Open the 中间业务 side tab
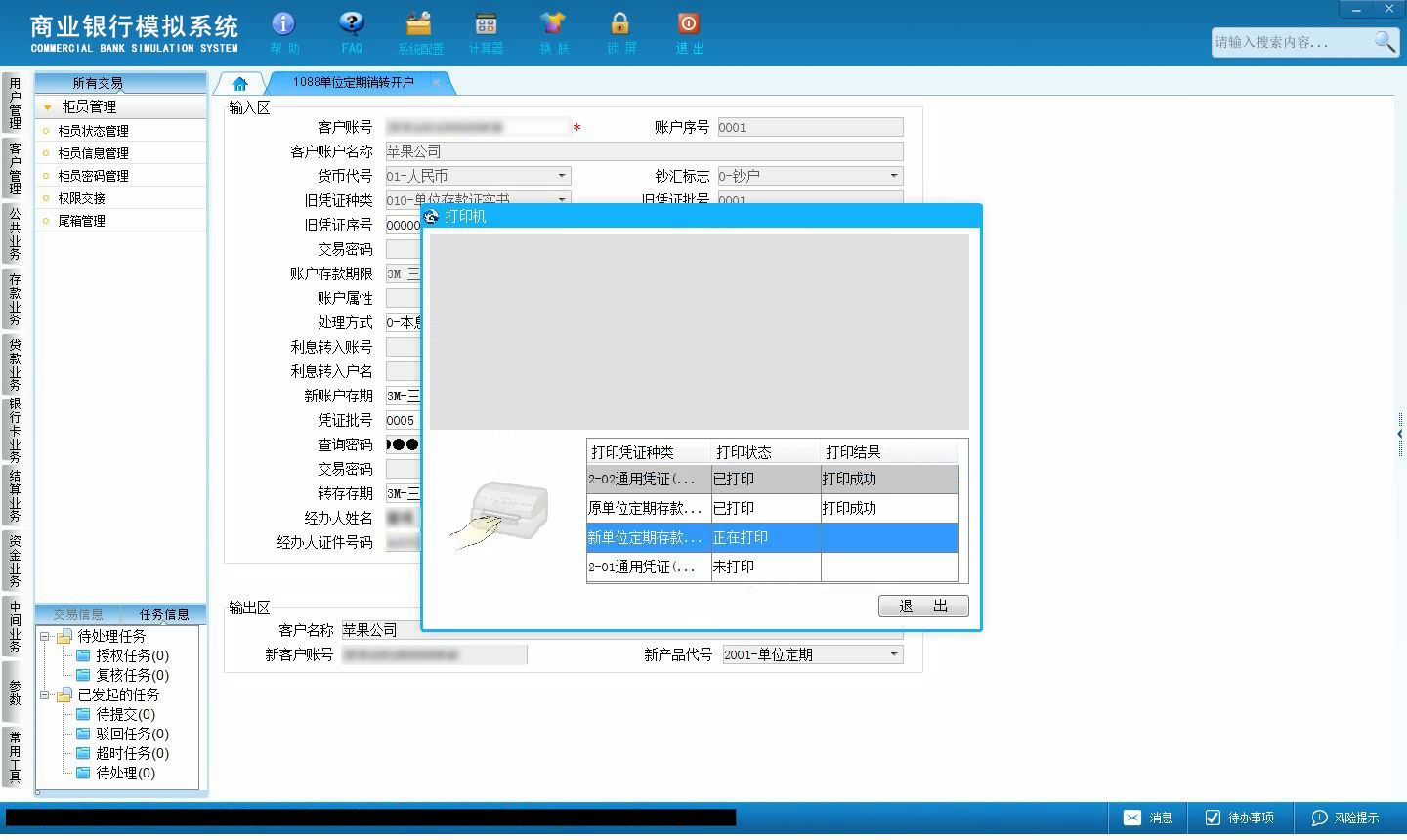This screenshot has height=840, width=1407. [x=14, y=626]
